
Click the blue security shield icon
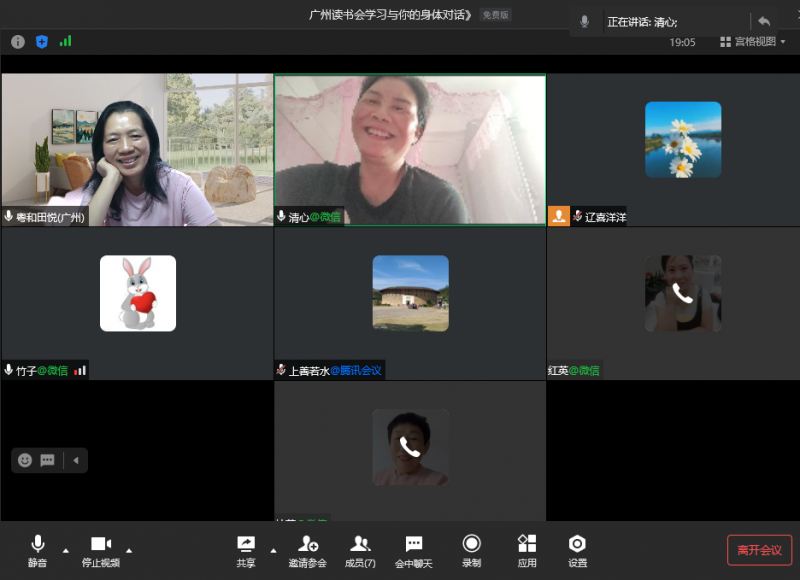point(42,42)
